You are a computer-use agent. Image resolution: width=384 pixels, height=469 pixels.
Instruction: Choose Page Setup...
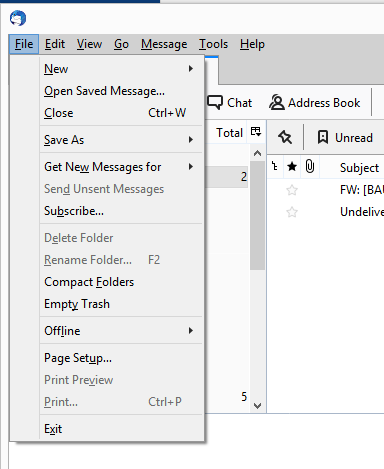tap(121, 358)
